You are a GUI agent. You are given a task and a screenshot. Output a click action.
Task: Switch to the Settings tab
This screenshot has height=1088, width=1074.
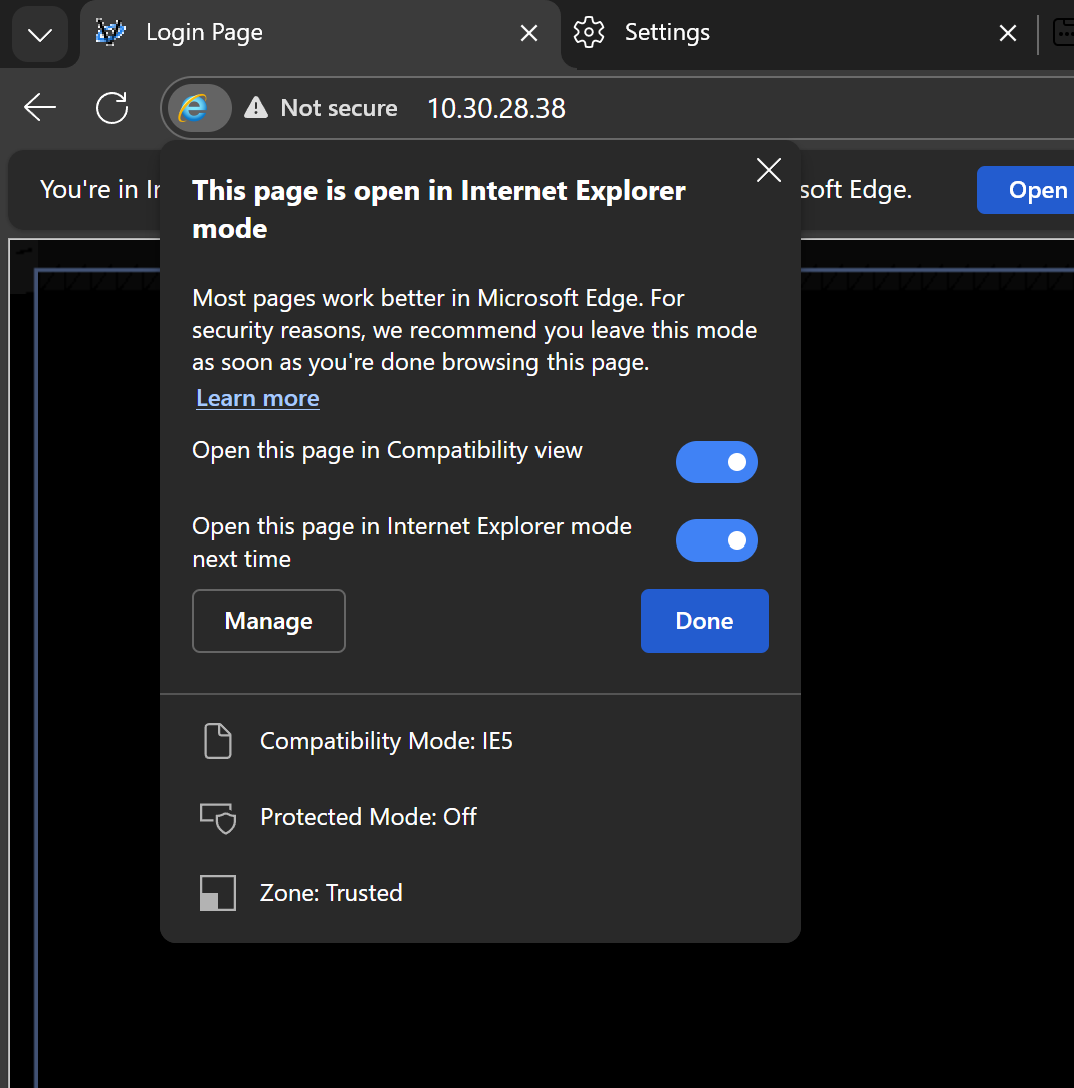pos(798,33)
